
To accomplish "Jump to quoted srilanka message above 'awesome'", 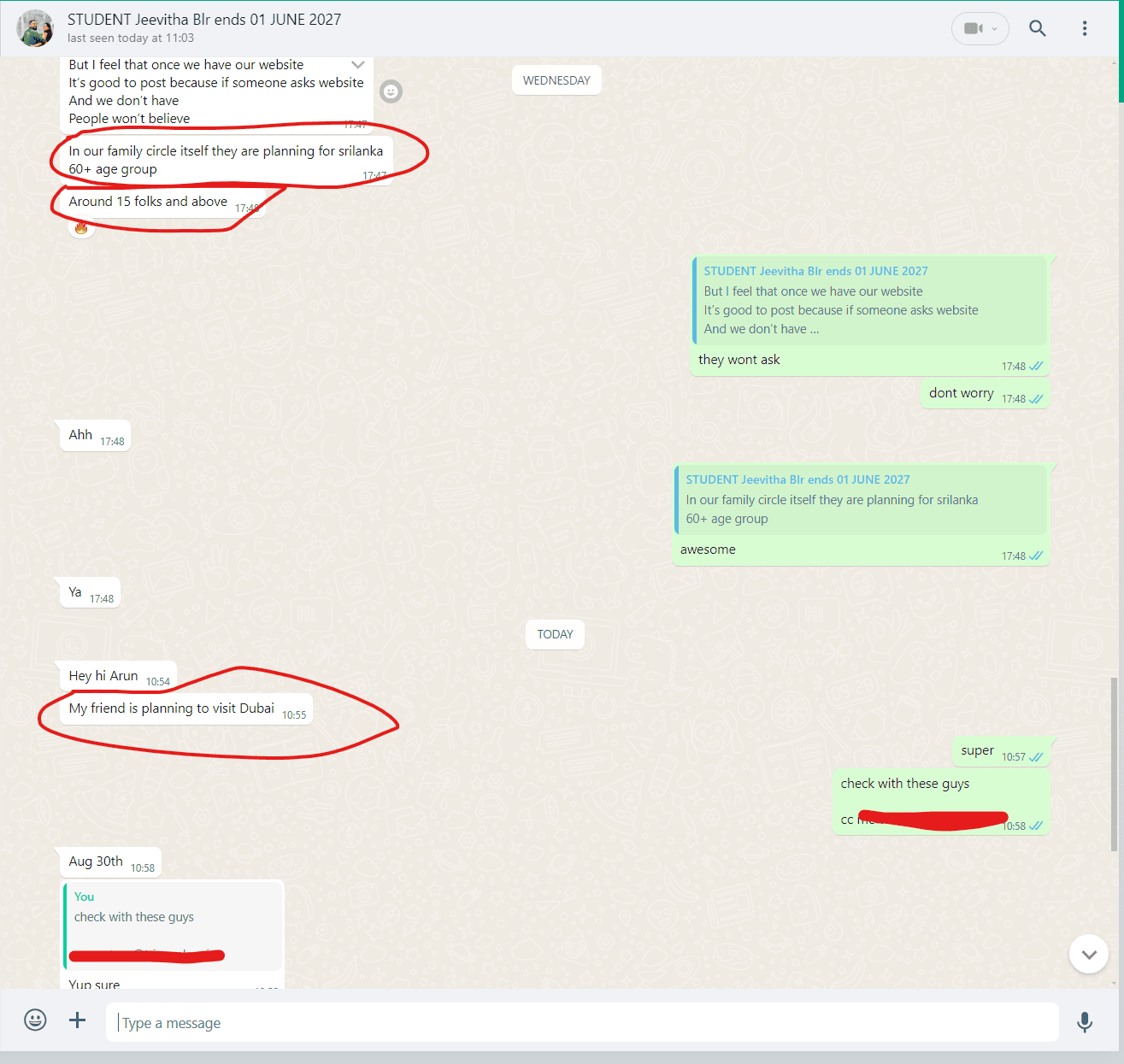I will pos(860,500).
